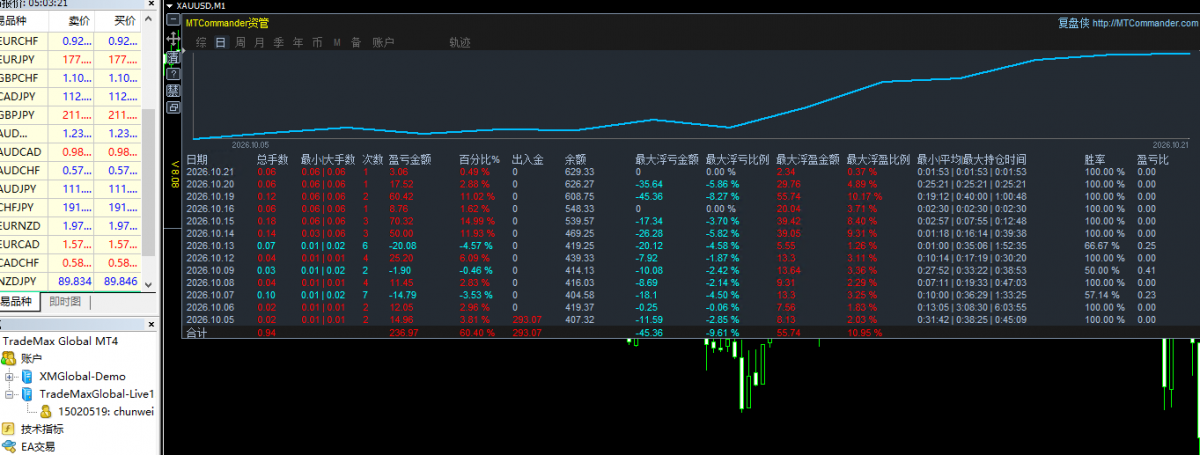Select the AUDCHF symbol row
This screenshot has height=455, width=1200.
(71, 169)
